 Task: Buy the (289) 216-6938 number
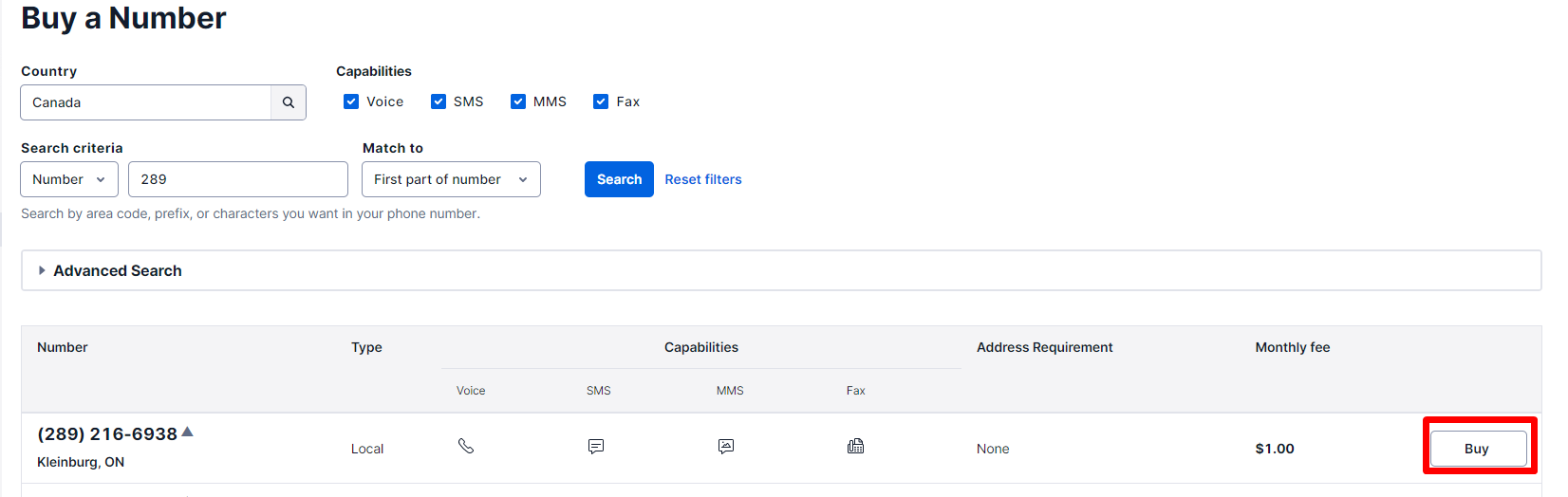pyautogui.click(x=1479, y=449)
